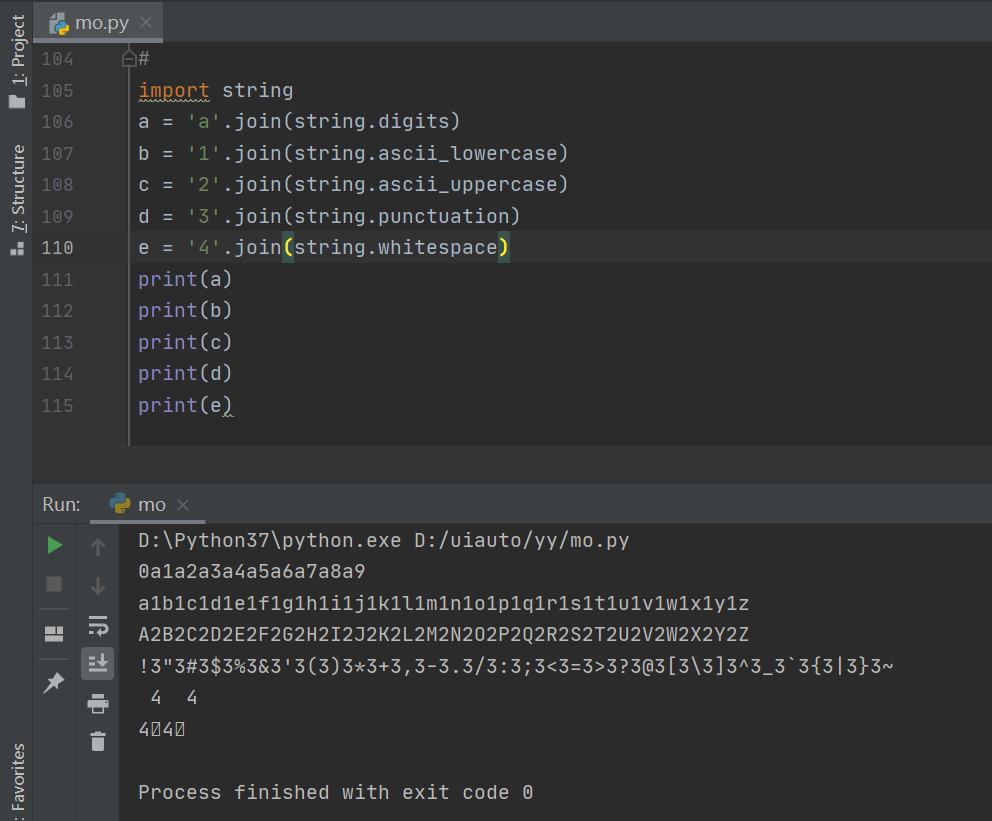Click the import keyword on line 105
992x821 pixels.
click(x=174, y=91)
